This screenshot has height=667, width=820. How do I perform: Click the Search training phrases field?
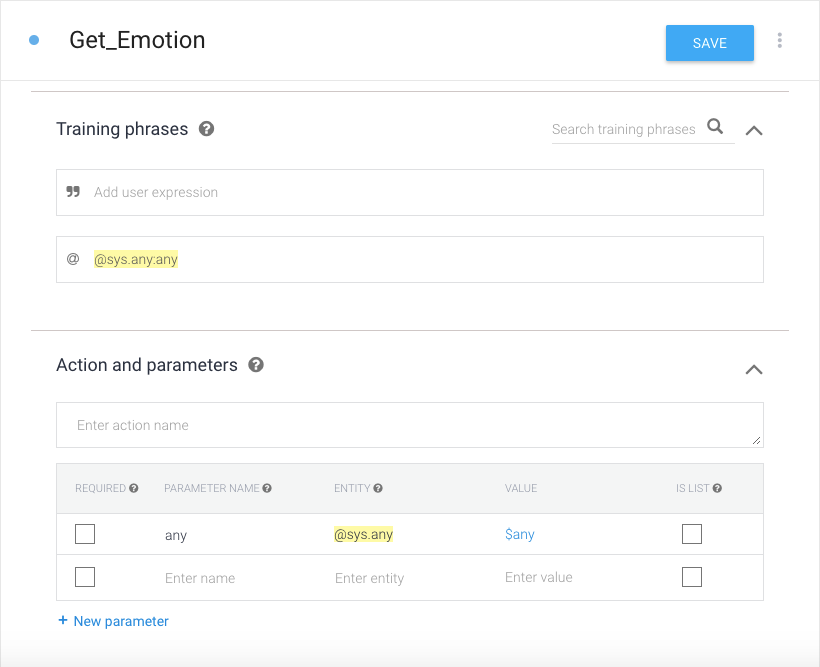[624, 129]
